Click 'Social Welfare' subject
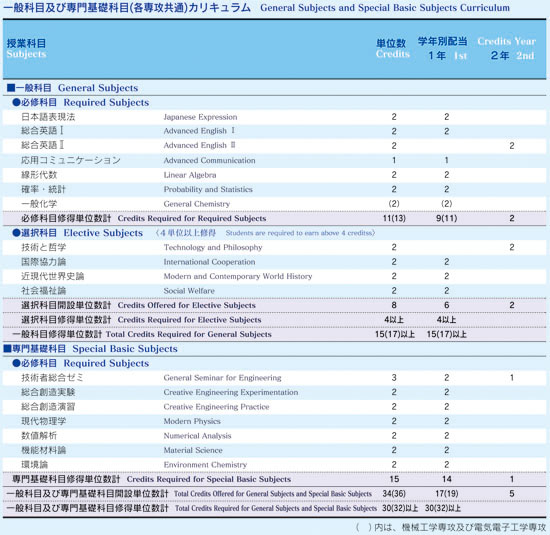Screen dimensions: 550x535 click(189, 291)
